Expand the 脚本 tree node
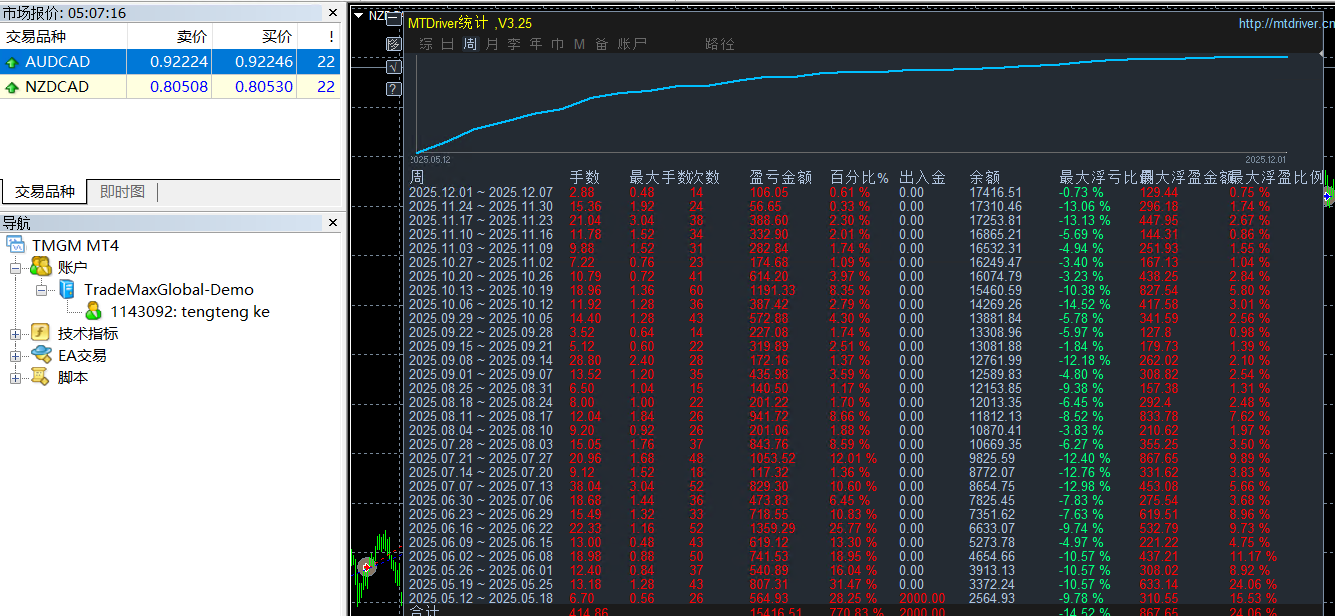The image size is (1335, 616). [15, 377]
